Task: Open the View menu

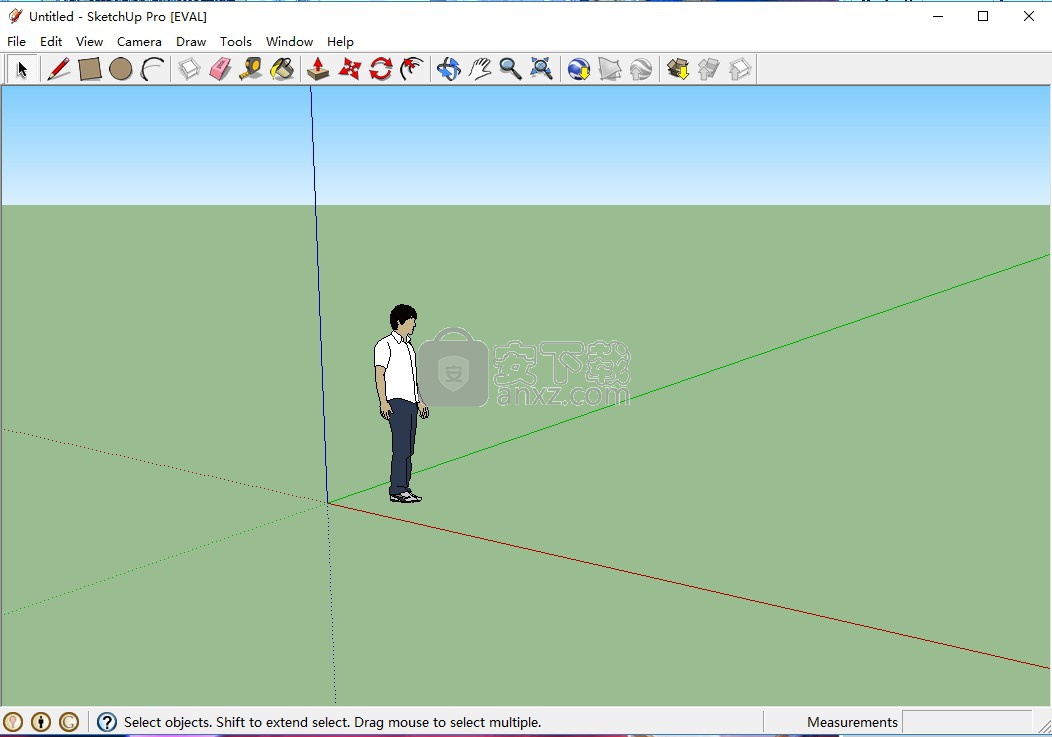Action: [89, 42]
